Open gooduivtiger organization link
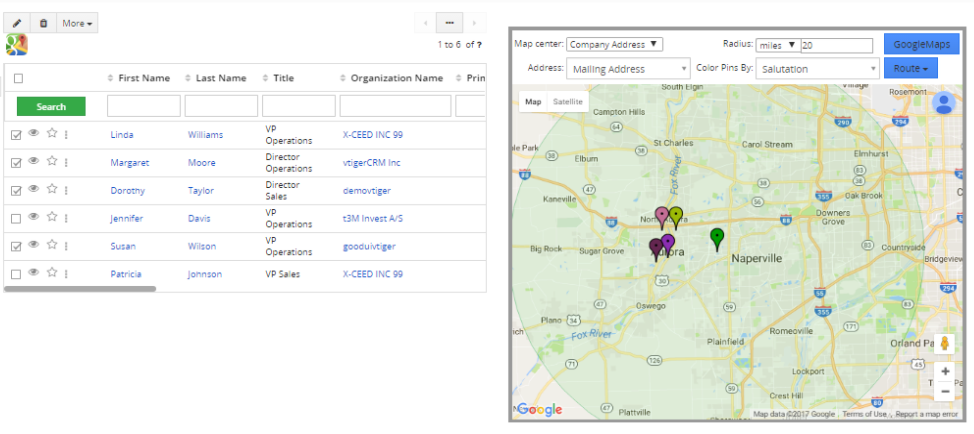This screenshot has height=434, width=974. point(369,246)
